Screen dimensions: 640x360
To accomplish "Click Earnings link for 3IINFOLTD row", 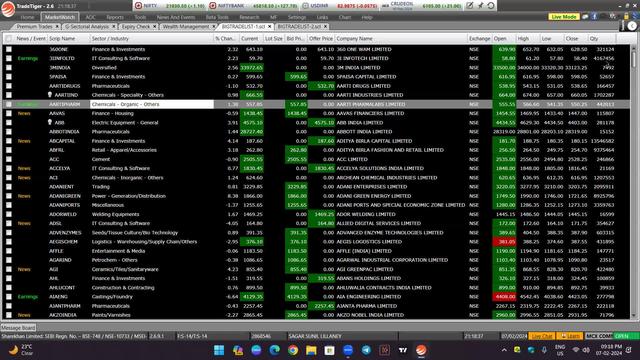I will point(28,58).
